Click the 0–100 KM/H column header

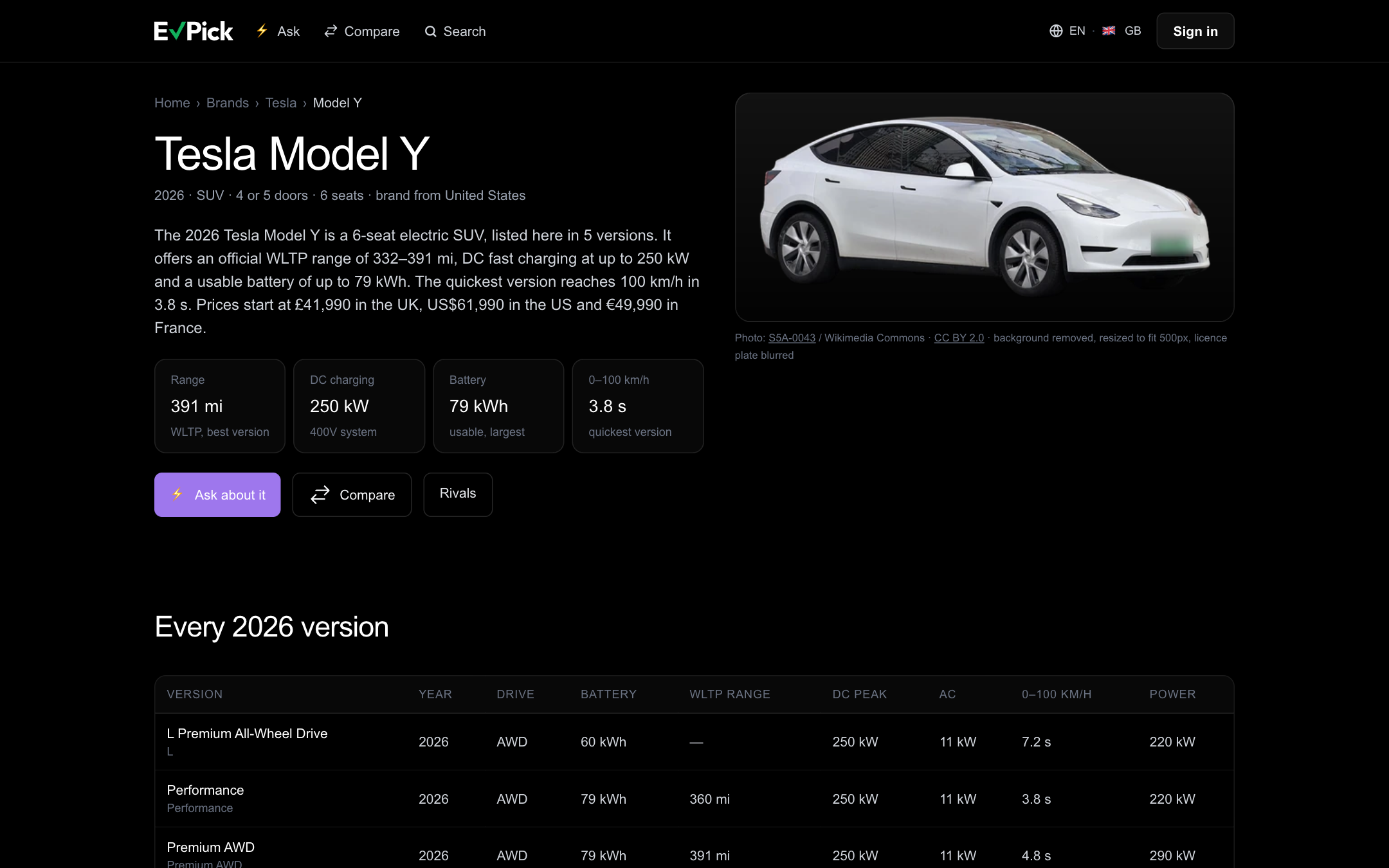tap(1057, 694)
